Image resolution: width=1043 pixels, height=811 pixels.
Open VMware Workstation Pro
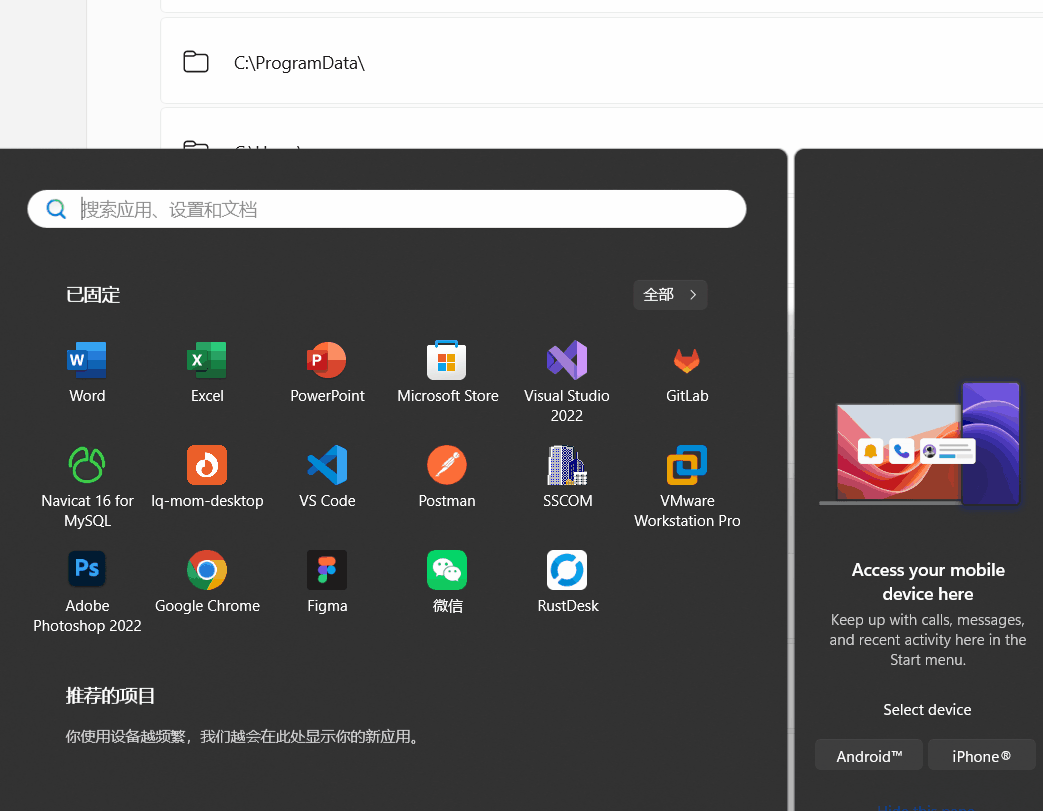tap(687, 475)
